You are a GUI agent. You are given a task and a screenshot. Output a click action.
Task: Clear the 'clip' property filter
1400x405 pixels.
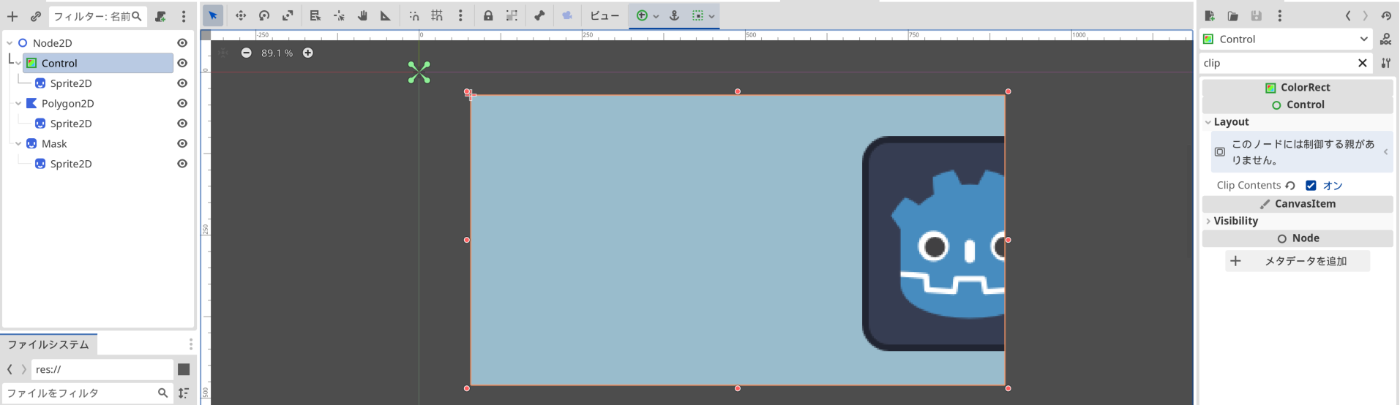[1362, 63]
